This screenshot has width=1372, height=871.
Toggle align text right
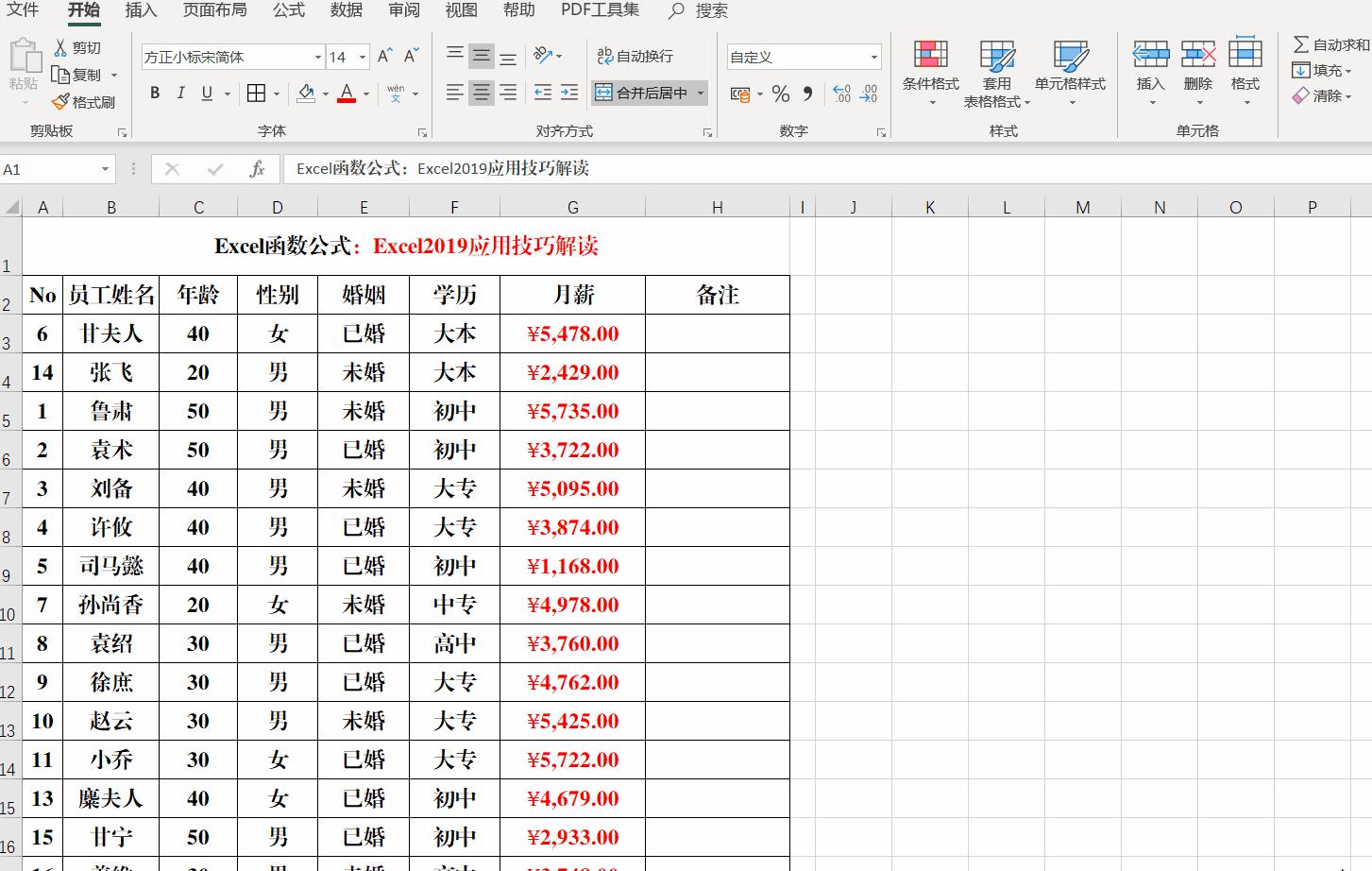tap(508, 93)
